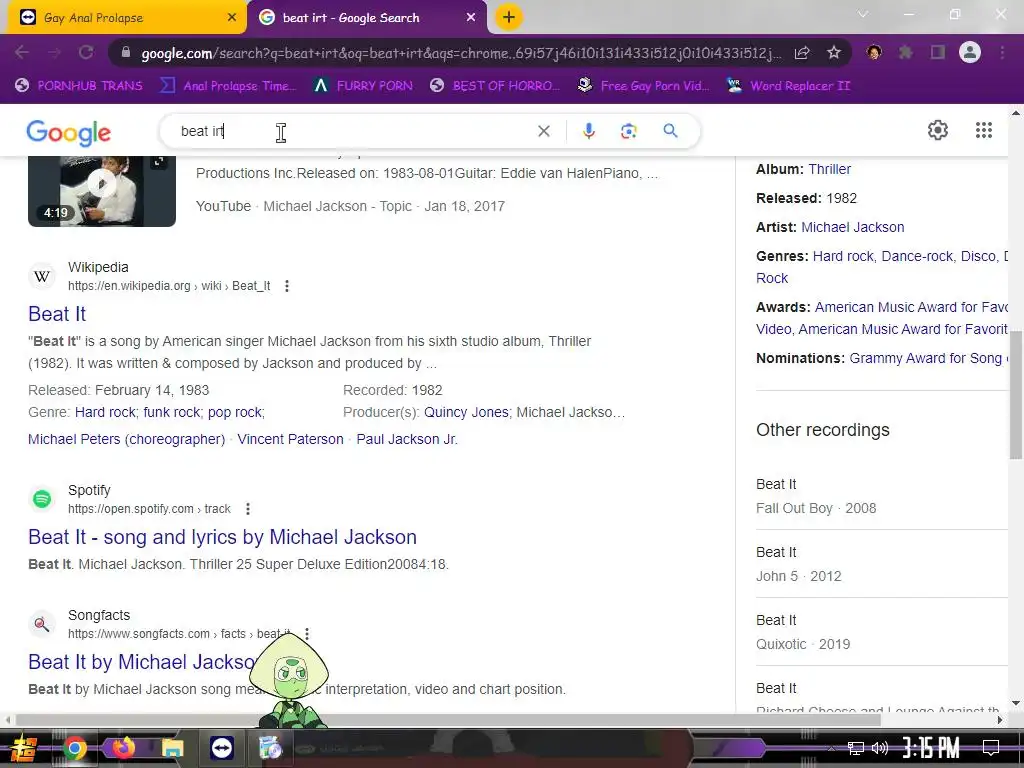1024x768 pixels.
Task: Click Michael Jackson artist link in side panel
Action: [x=852, y=227]
